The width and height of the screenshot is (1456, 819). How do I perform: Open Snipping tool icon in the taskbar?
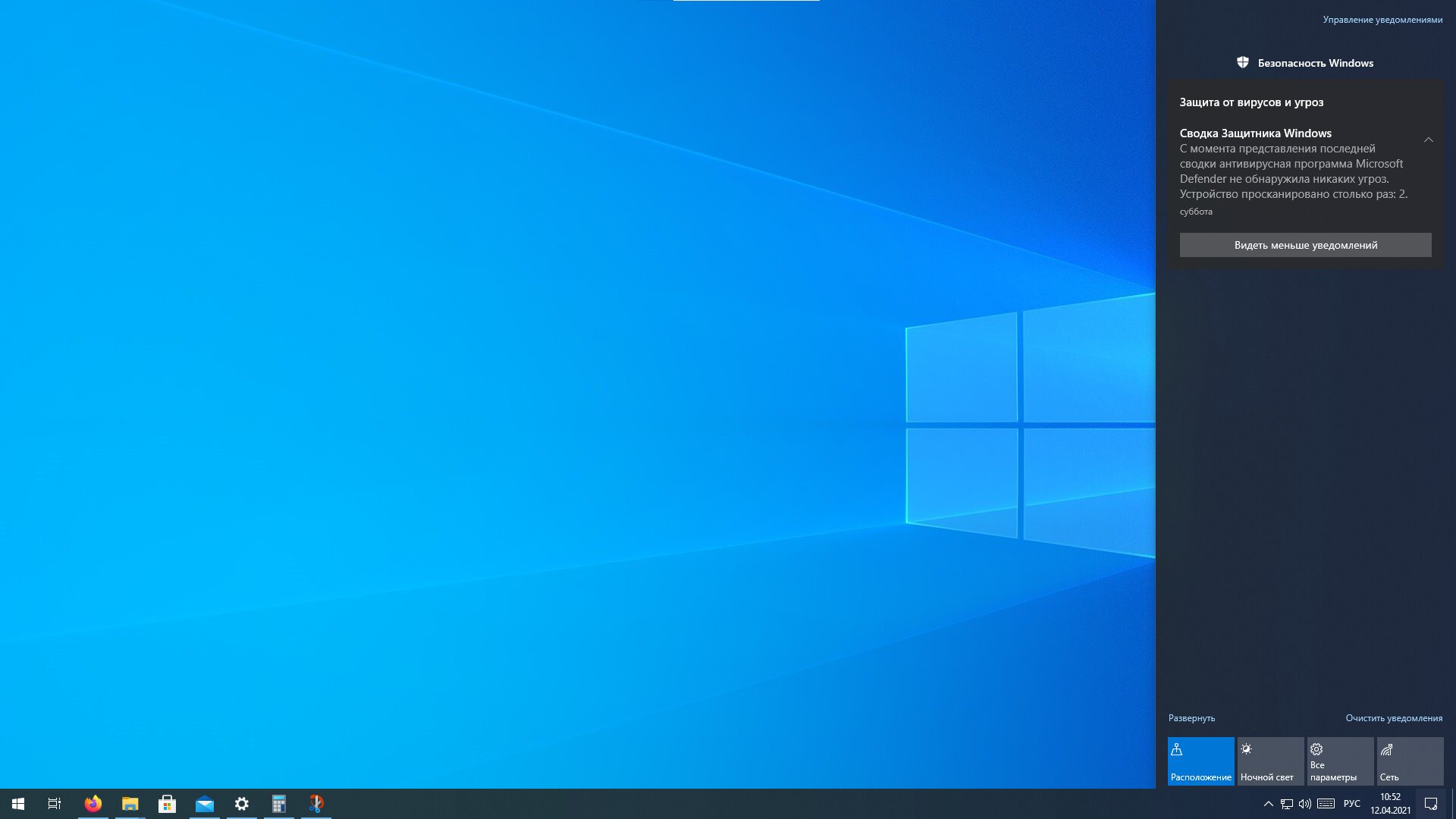316,804
